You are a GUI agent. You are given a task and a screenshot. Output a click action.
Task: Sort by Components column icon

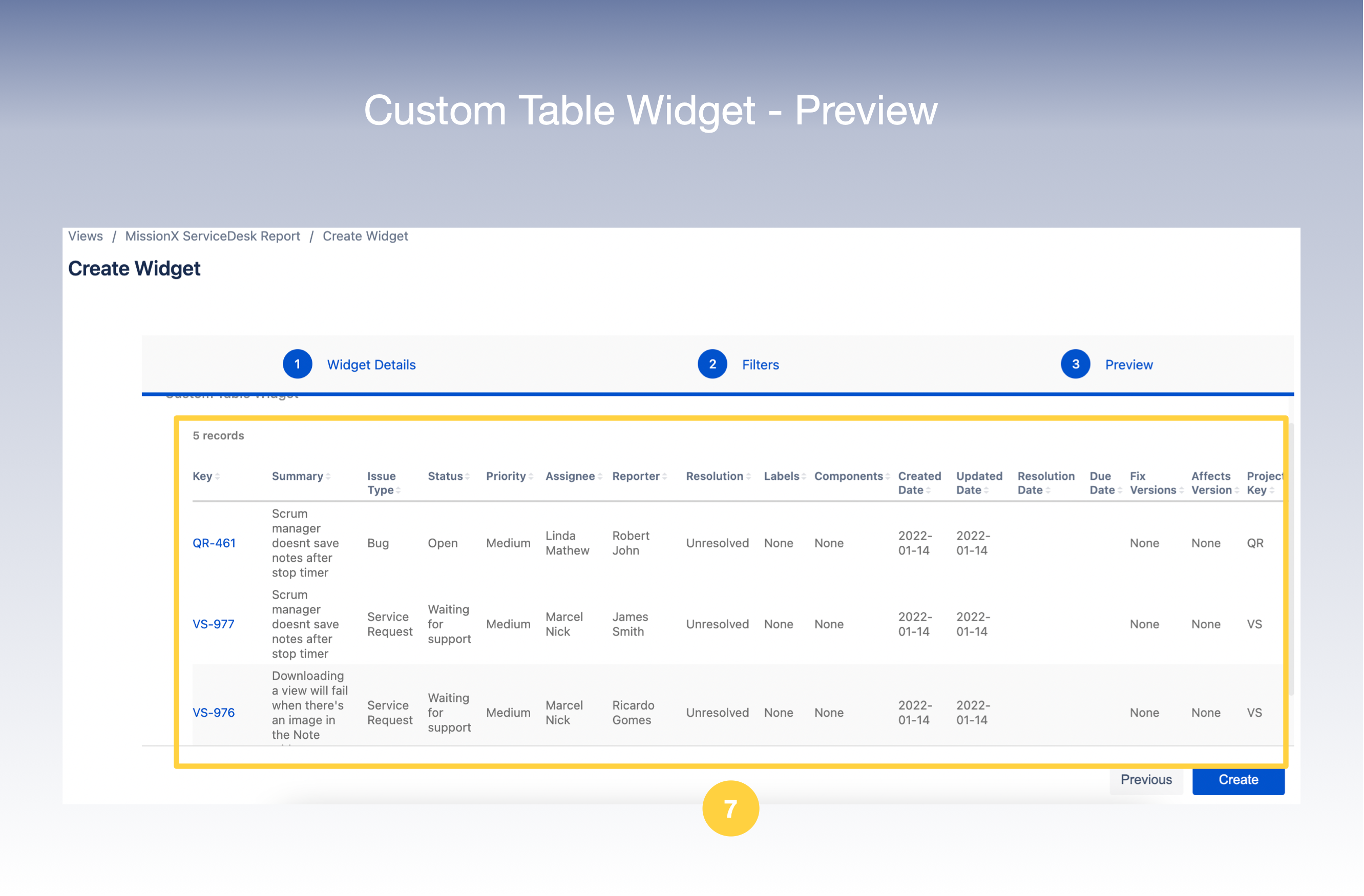887,477
